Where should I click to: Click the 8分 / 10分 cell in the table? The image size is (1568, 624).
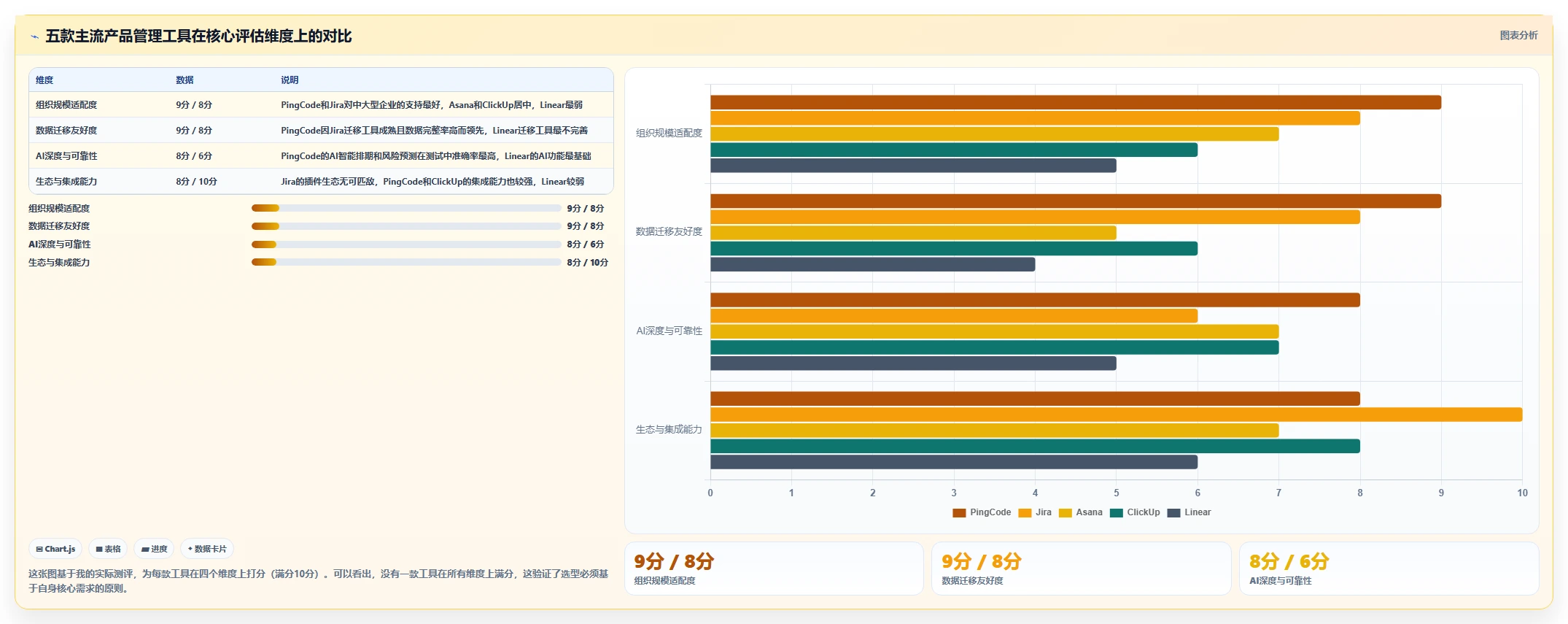pyautogui.click(x=196, y=182)
